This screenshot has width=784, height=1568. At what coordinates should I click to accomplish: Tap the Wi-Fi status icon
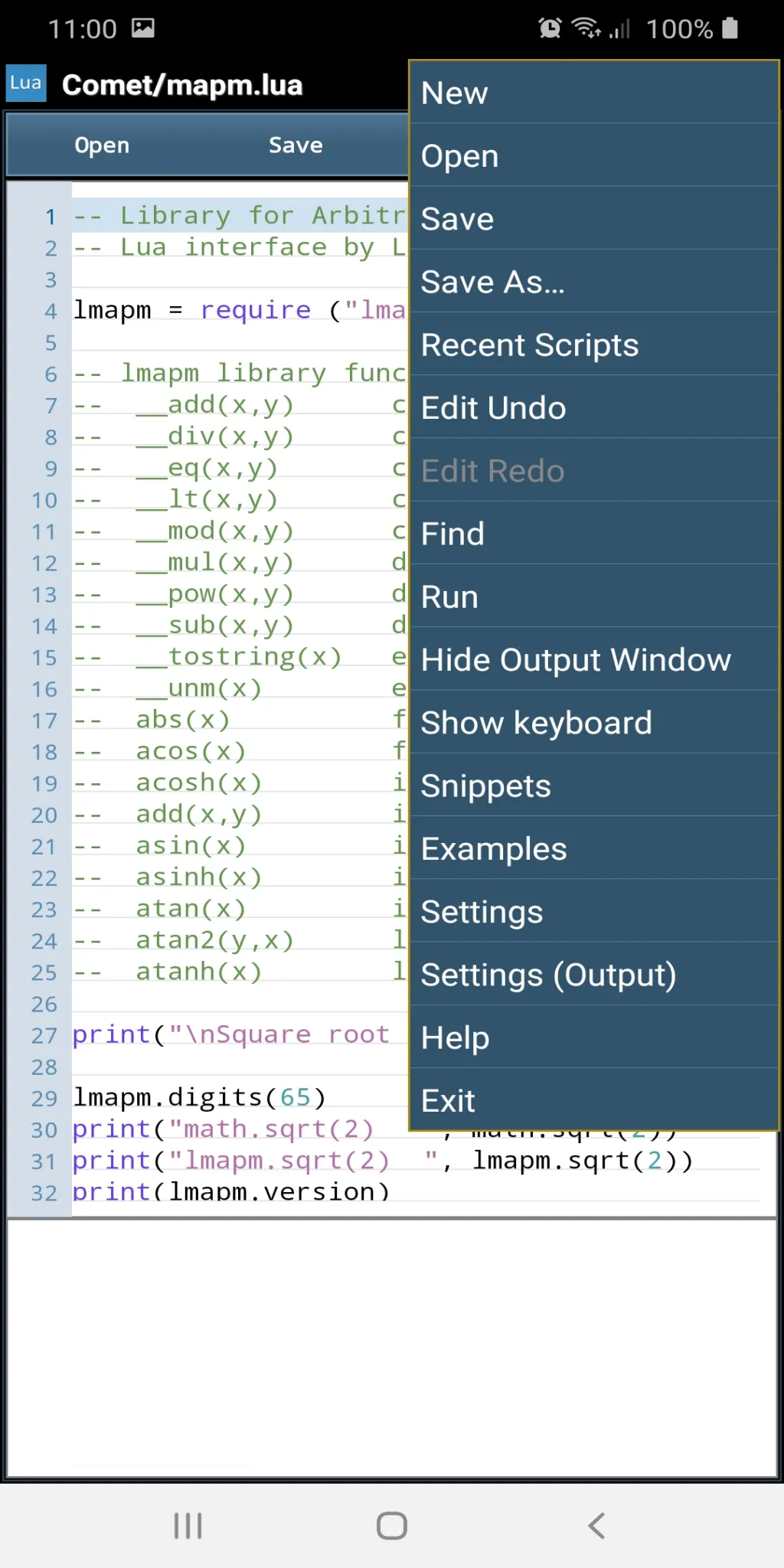pyautogui.click(x=586, y=28)
